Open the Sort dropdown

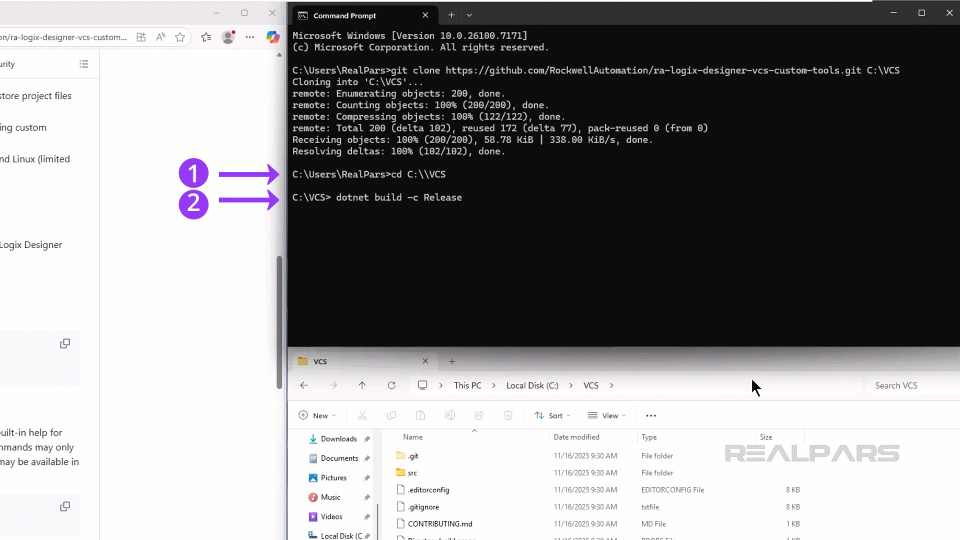(552, 415)
